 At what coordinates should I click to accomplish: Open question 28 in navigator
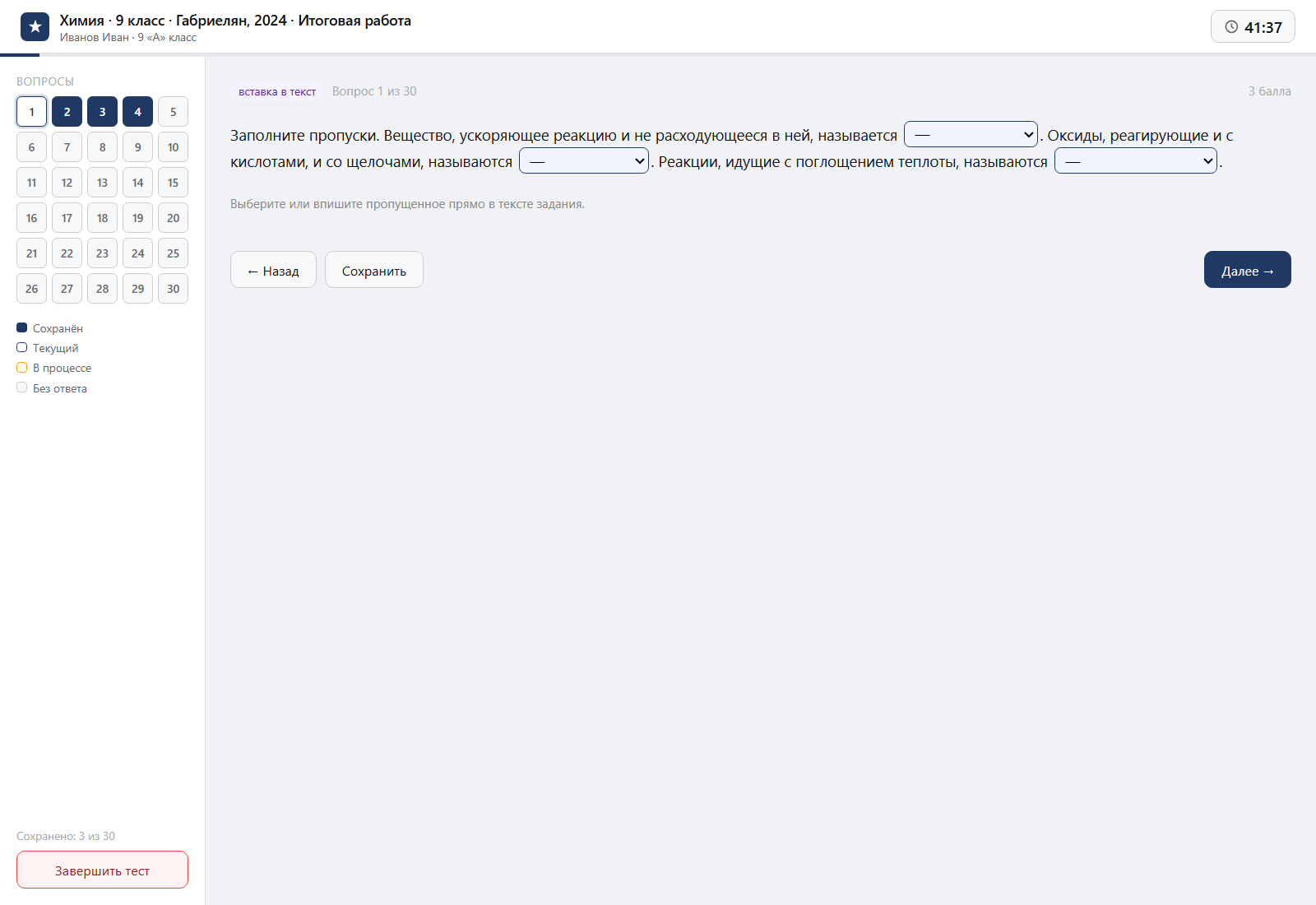pos(102,289)
